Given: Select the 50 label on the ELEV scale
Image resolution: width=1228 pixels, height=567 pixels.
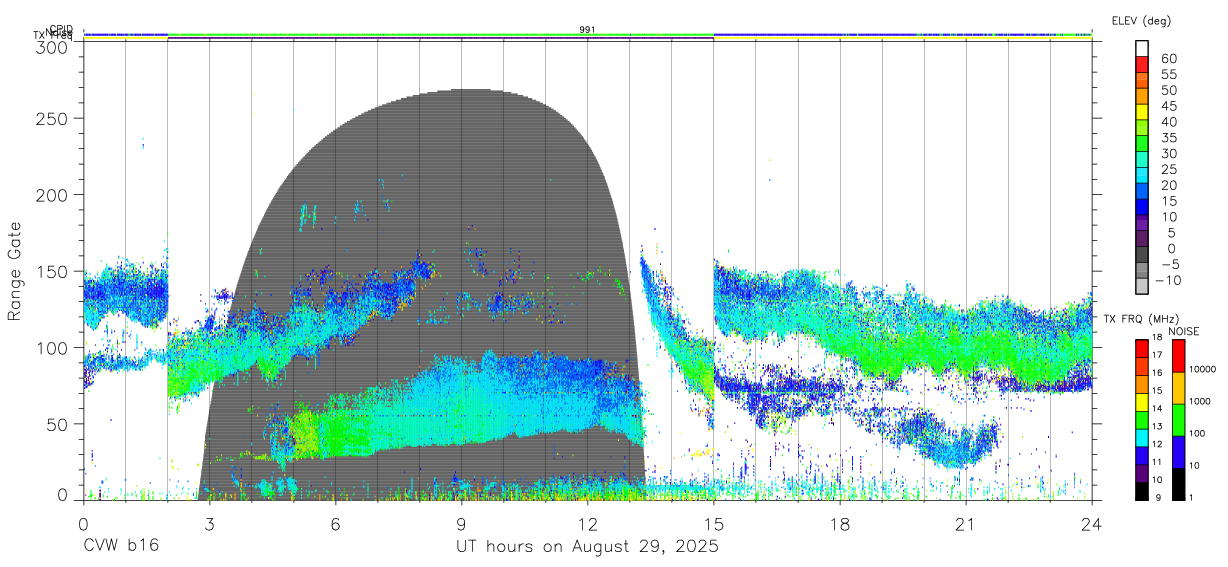Looking at the screenshot, I should (x=1169, y=90).
